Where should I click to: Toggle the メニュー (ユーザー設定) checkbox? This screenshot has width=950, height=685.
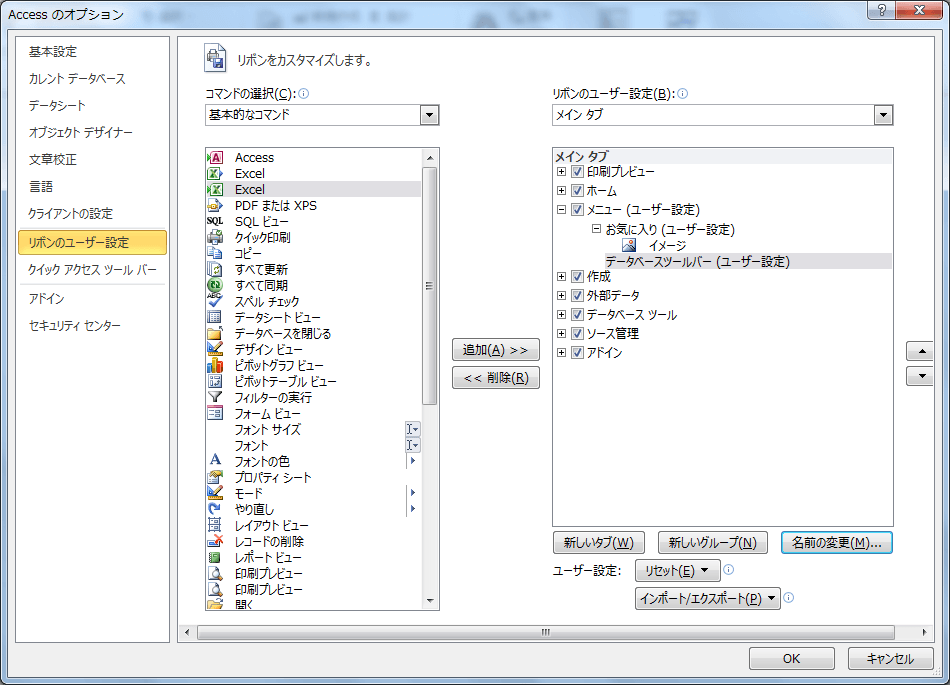point(577,210)
